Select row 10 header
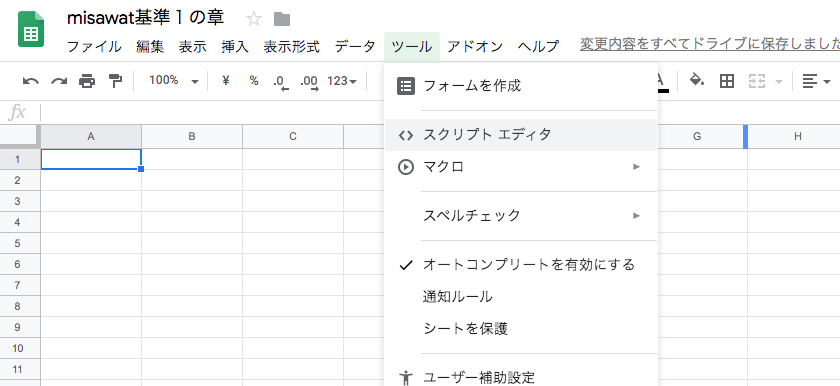The height and width of the screenshot is (386, 840). point(18,349)
